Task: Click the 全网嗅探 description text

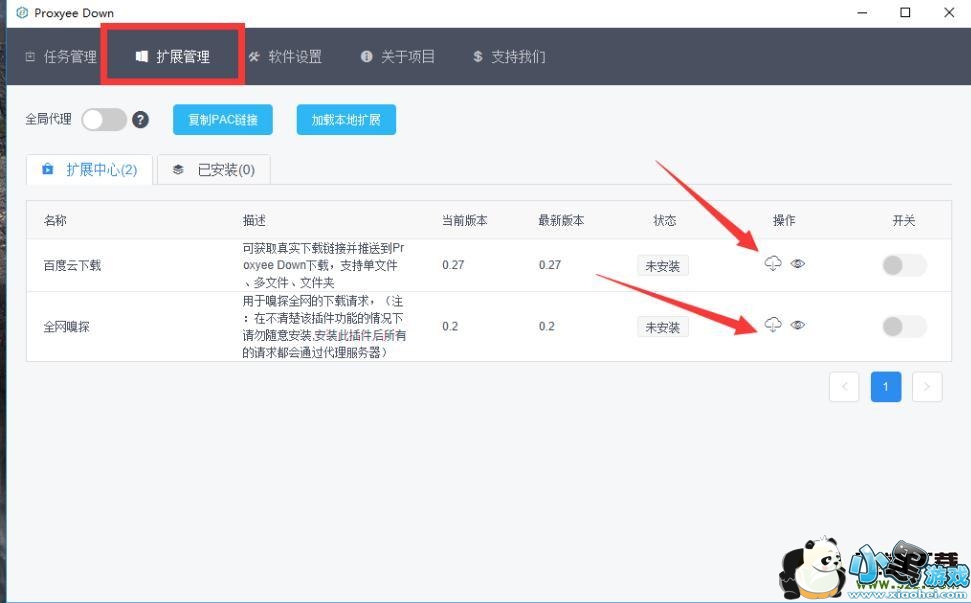Action: pos(324,326)
